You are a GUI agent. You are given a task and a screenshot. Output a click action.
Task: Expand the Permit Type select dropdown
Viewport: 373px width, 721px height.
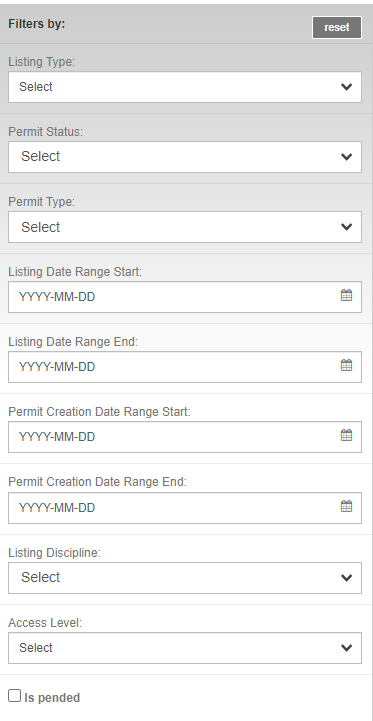[185, 227]
